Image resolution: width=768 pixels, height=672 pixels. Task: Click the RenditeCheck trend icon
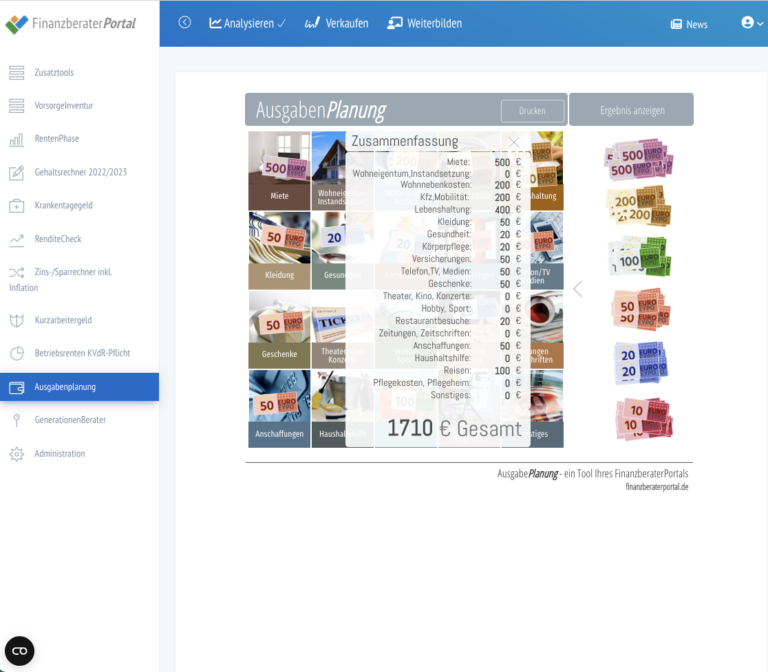tap(17, 239)
